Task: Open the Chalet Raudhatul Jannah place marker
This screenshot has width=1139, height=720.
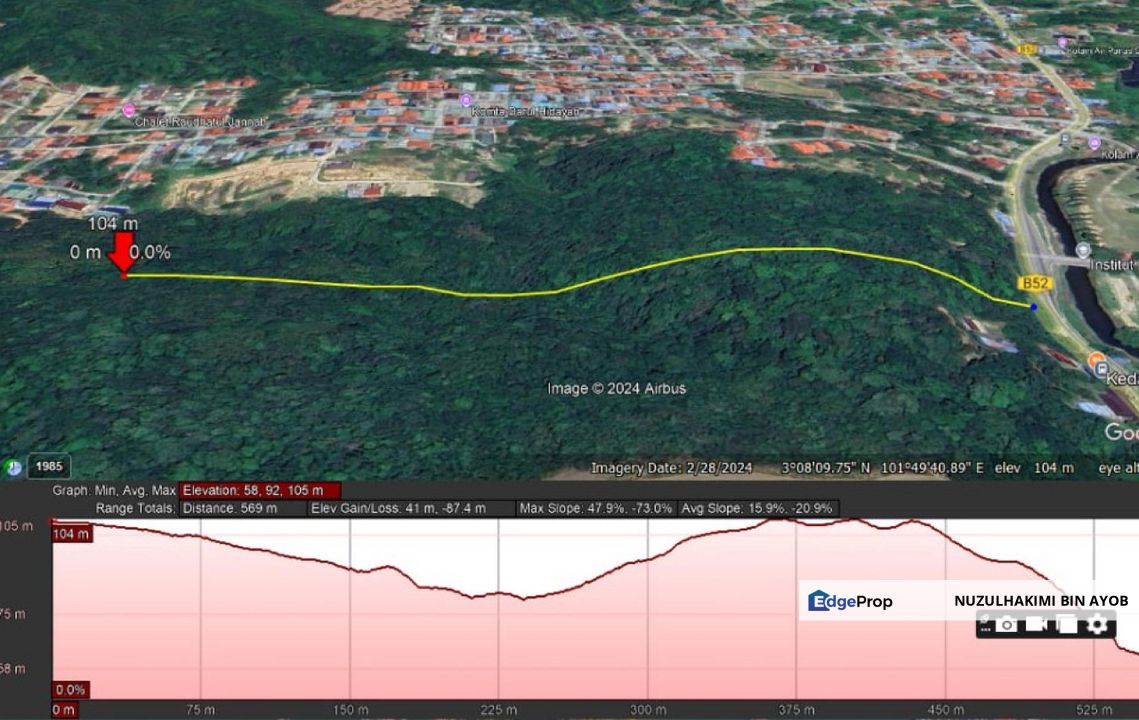Action: coord(129,109)
